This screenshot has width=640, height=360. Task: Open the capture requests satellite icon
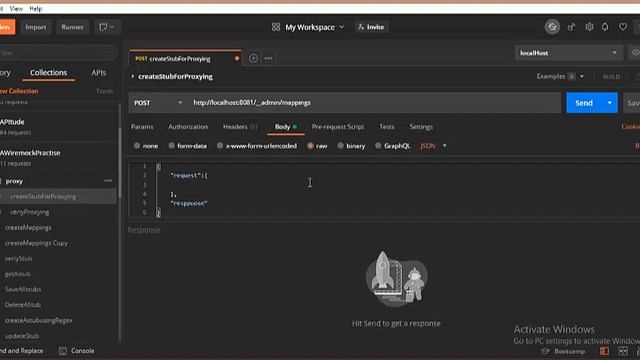click(571, 27)
